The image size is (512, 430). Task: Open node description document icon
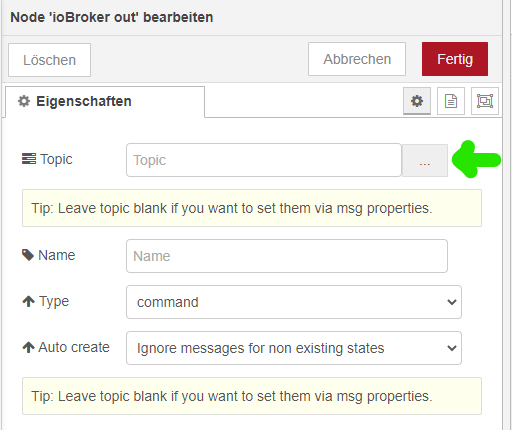pyautogui.click(x=451, y=101)
